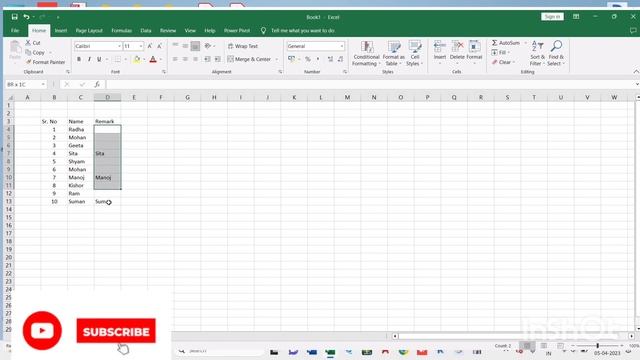Select cell containing Suman in Name column
This screenshot has width=640, height=360.
pos(80,202)
